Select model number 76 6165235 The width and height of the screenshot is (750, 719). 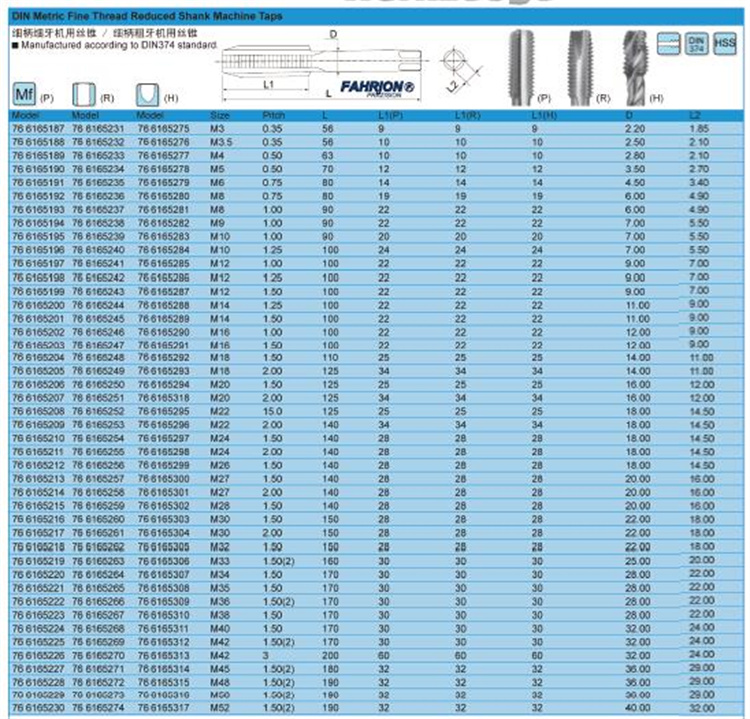pyautogui.click(x=98, y=182)
